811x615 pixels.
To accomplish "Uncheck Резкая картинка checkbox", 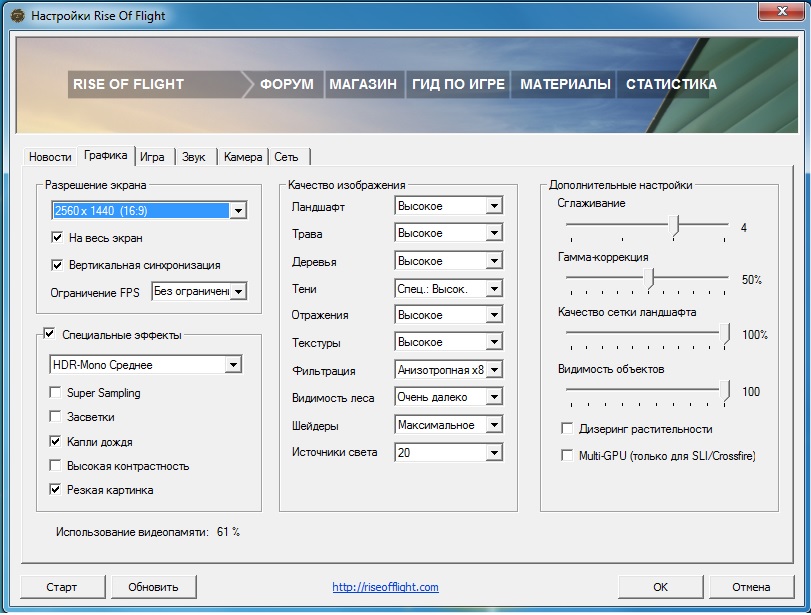I will [55, 489].
